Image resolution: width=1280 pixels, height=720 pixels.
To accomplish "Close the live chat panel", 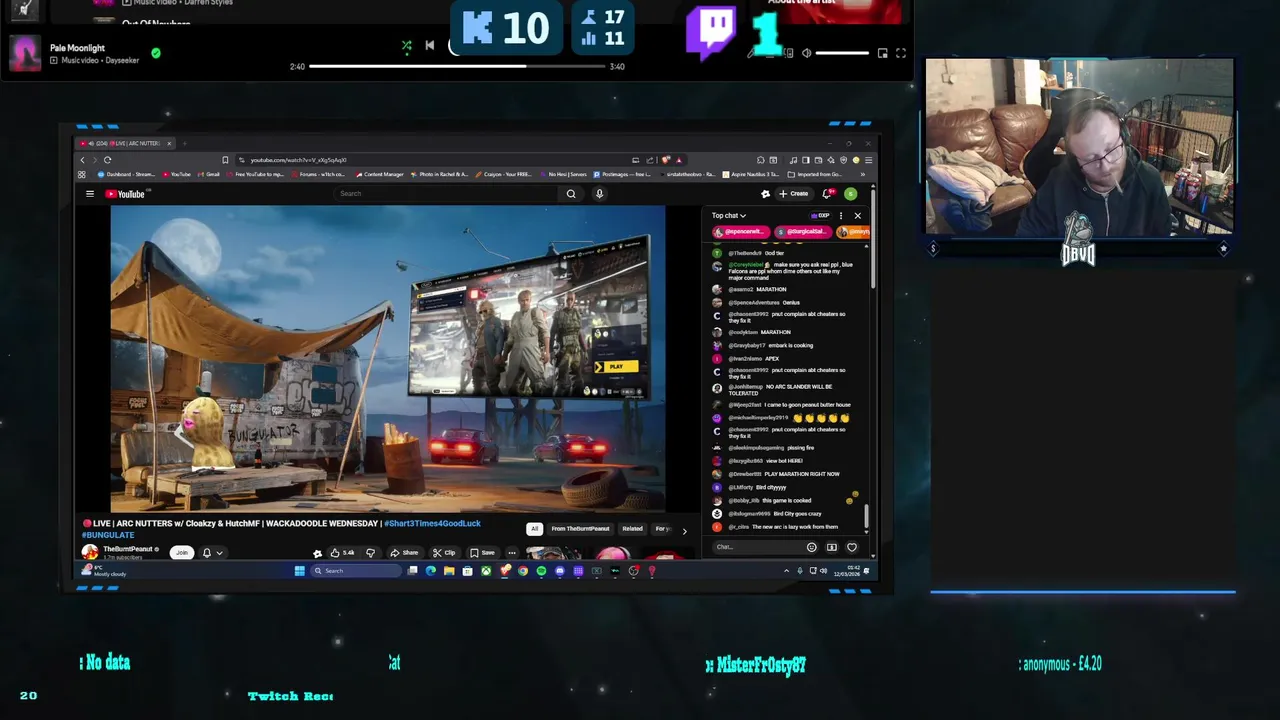I will [857, 215].
